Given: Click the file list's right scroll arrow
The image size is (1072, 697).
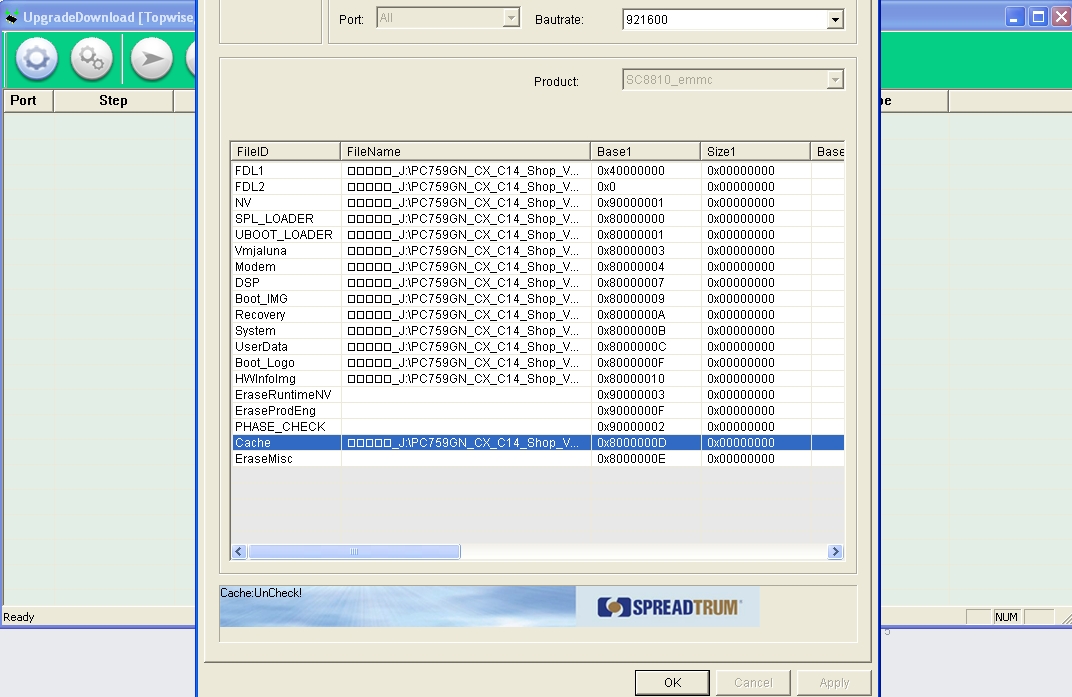Looking at the screenshot, I should click(835, 552).
